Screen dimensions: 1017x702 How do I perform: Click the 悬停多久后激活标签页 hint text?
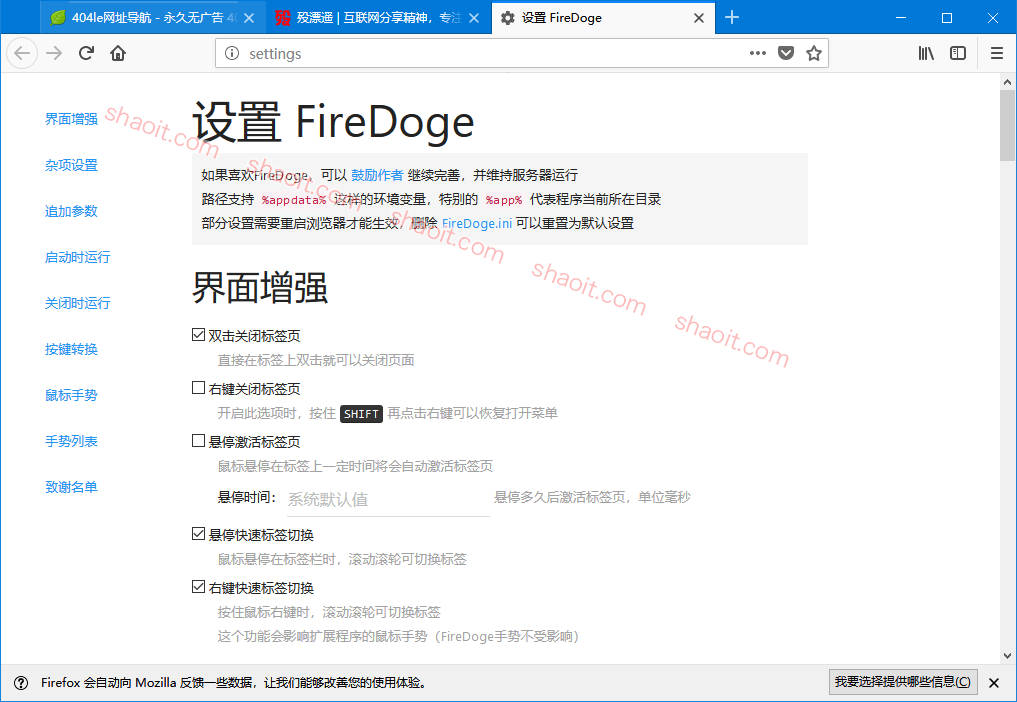pyautogui.click(x=592, y=497)
